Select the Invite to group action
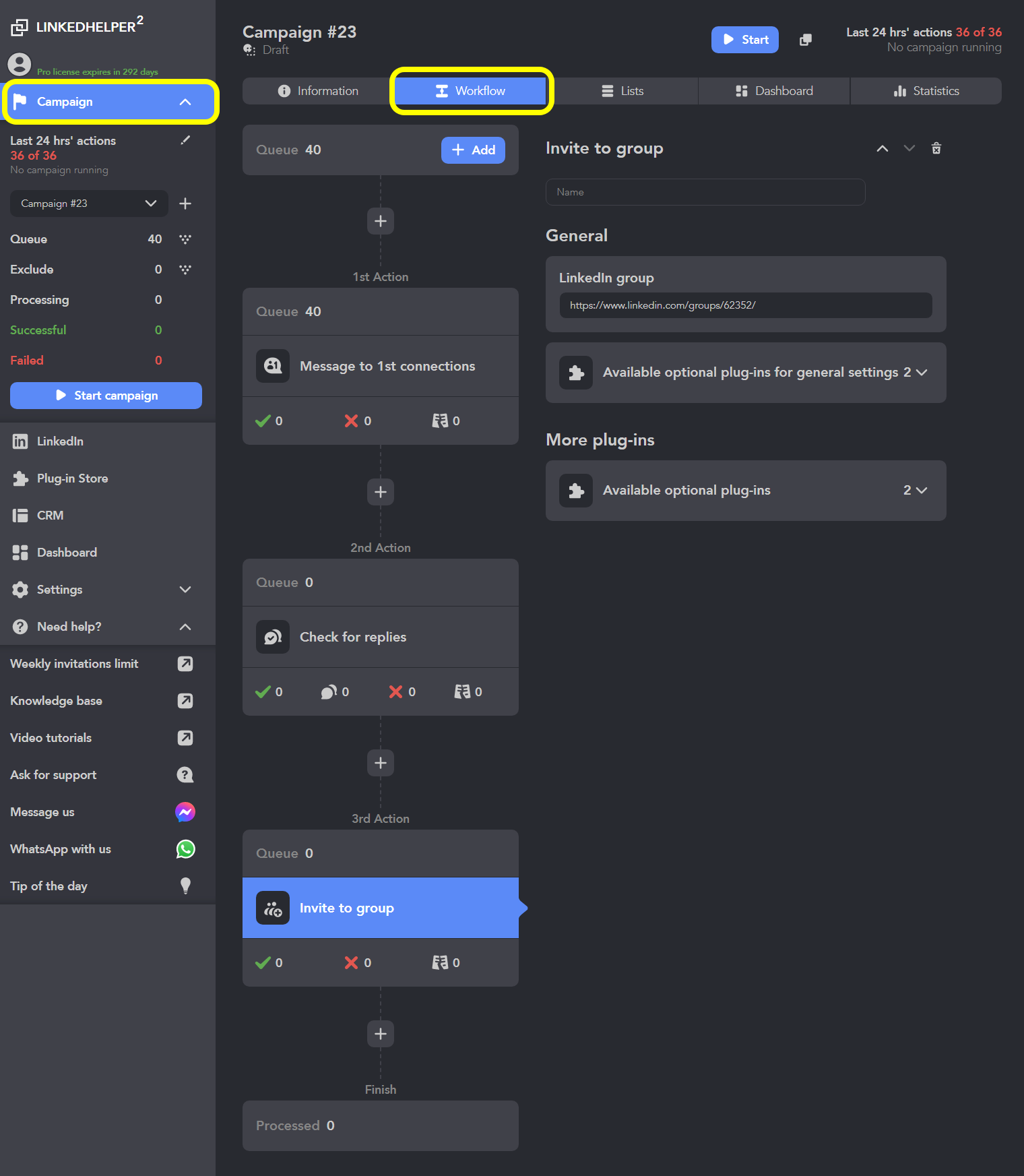This screenshot has width=1024, height=1176. 381,908
